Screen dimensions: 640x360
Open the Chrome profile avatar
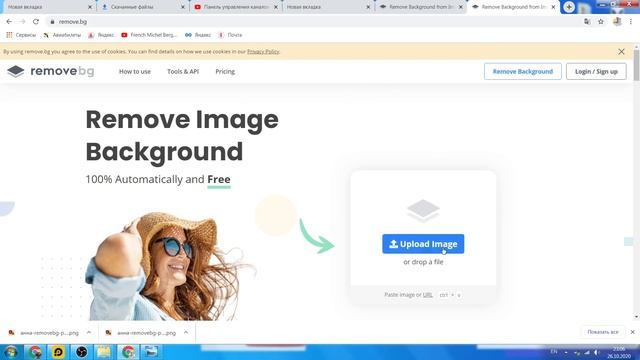617,22
